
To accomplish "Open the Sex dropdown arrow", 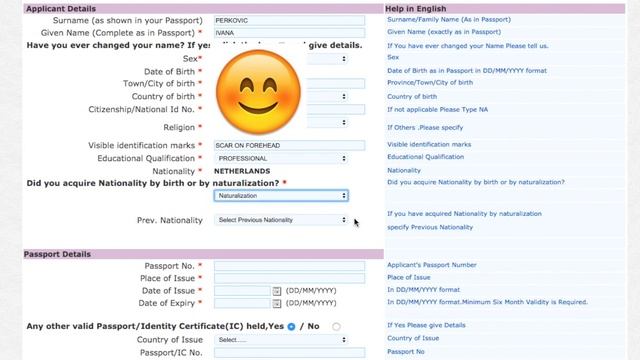I will [x=344, y=59].
